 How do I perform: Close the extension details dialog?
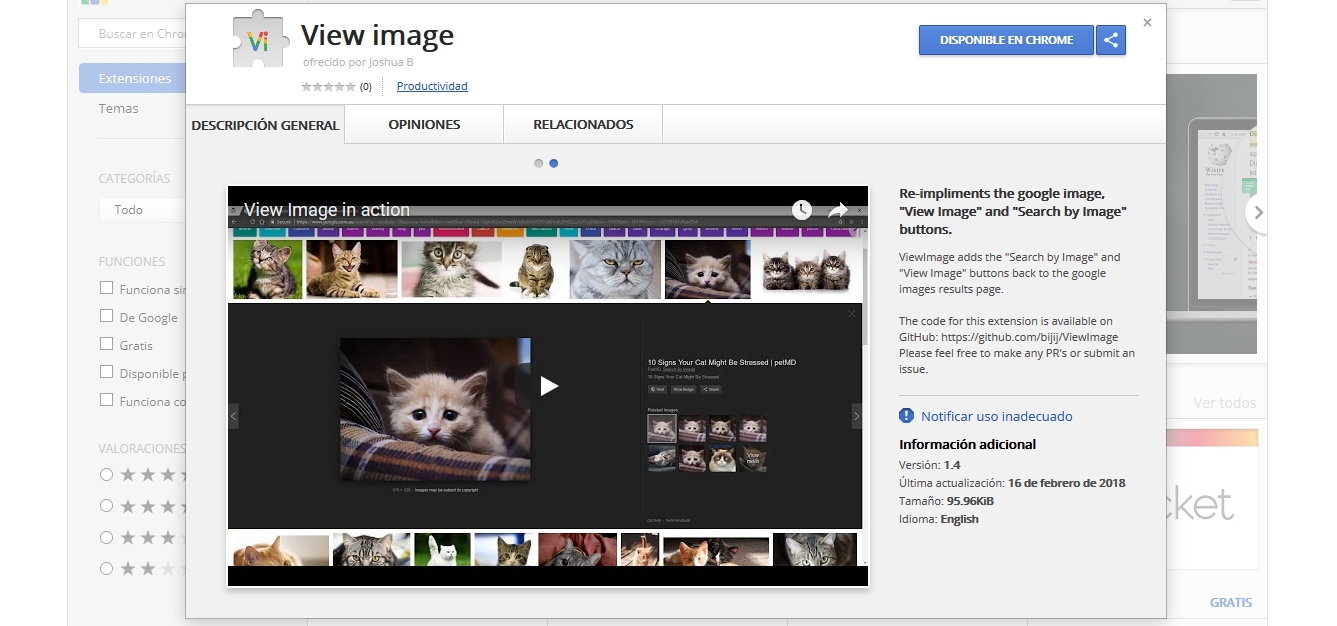click(x=1147, y=22)
